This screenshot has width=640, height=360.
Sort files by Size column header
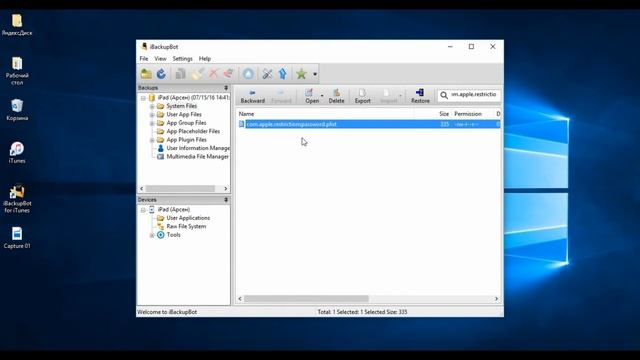pos(444,114)
